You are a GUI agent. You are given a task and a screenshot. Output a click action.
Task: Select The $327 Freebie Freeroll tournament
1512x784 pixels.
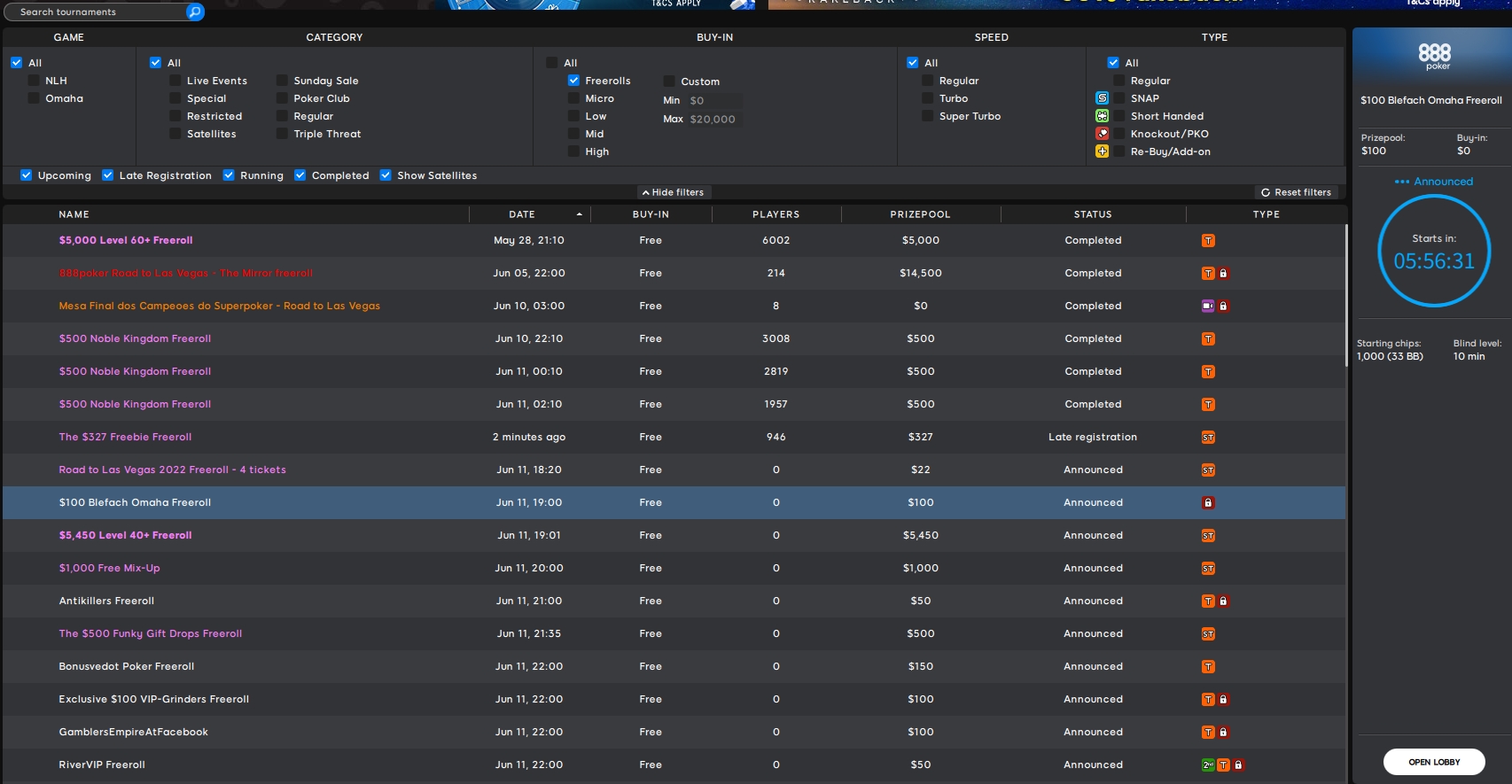tap(125, 437)
